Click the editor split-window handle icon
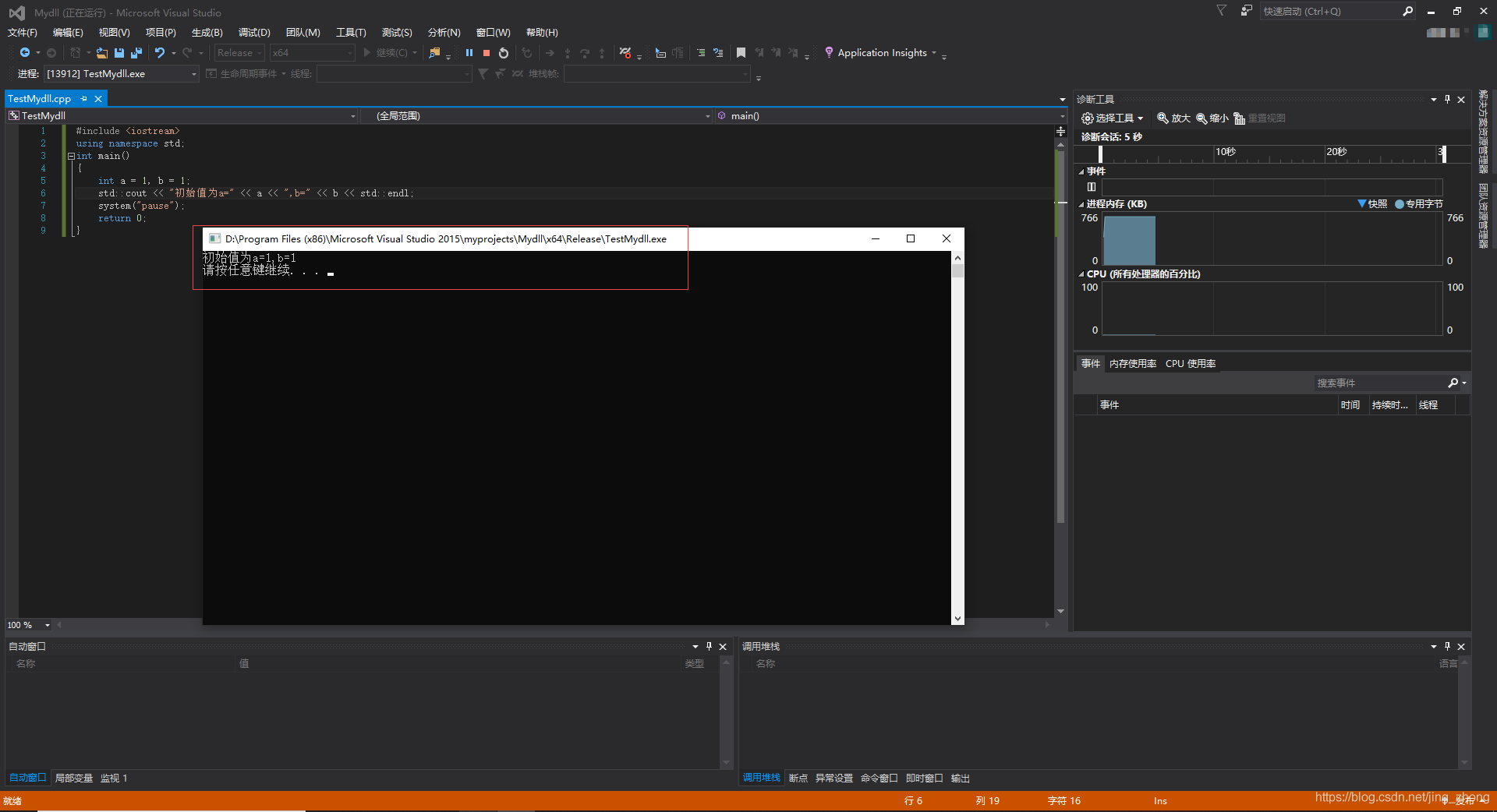Viewport: 1497px width, 812px height. coord(1060,131)
